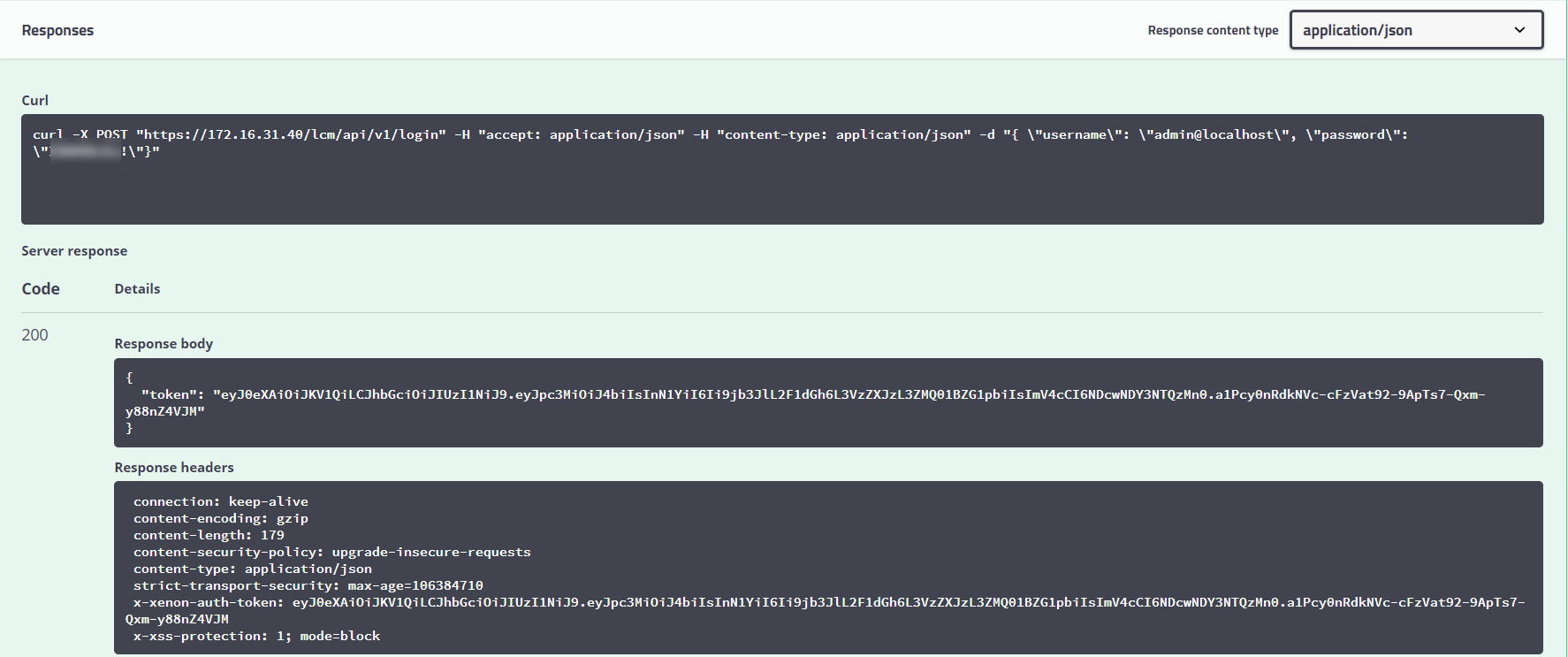Open the Response content type dropdown

pos(1415,30)
